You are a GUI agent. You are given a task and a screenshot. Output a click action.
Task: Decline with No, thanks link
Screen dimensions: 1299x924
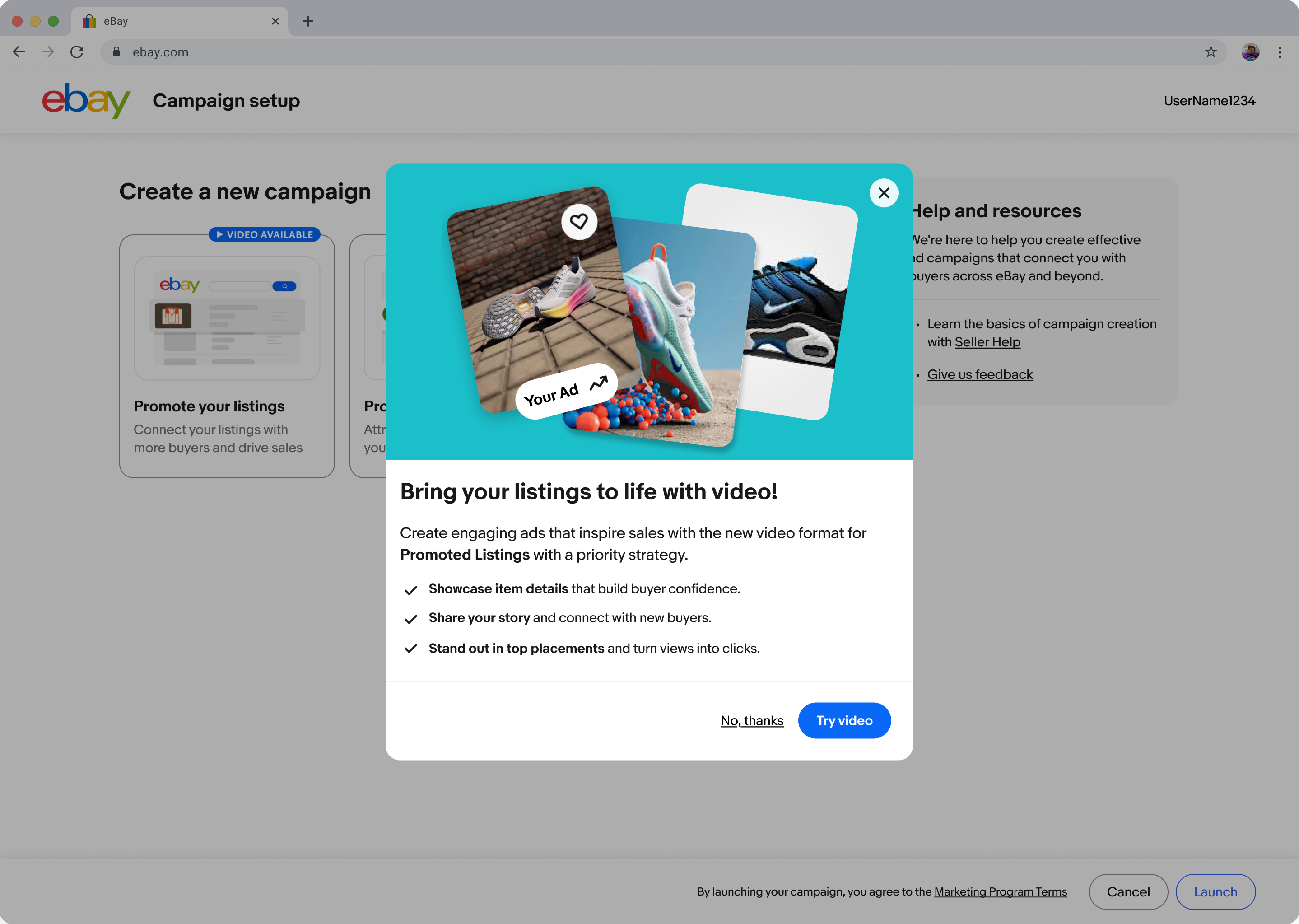tap(752, 720)
